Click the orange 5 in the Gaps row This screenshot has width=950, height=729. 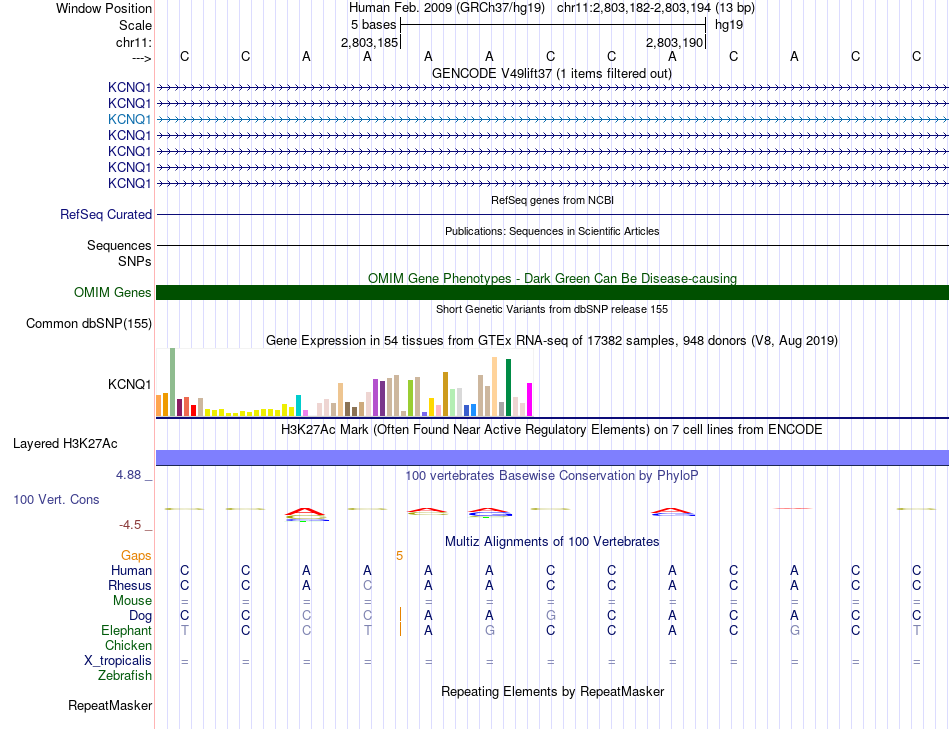coord(399,556)
